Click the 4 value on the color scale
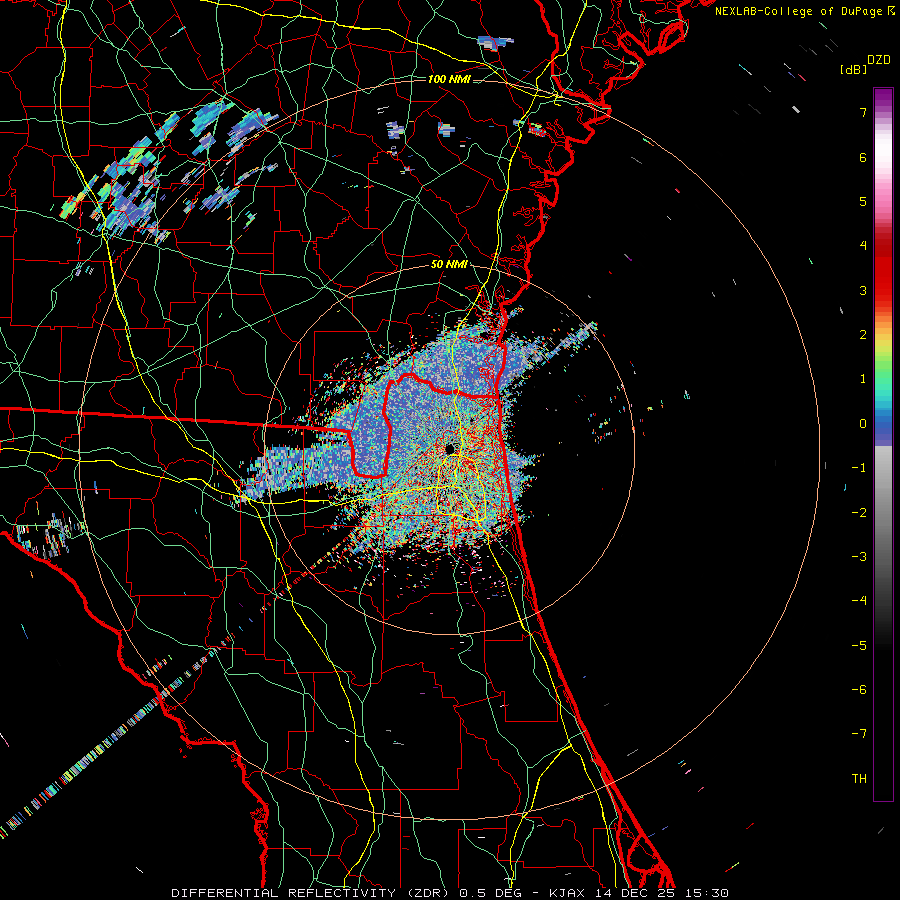This screenshot has width=900, height=900. (x=863, y=246)
